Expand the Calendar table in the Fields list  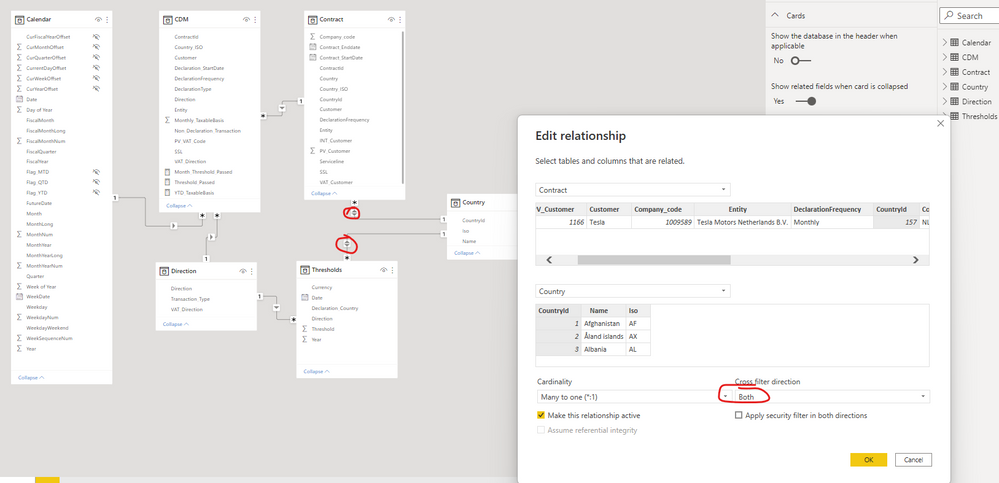[945, 43]
